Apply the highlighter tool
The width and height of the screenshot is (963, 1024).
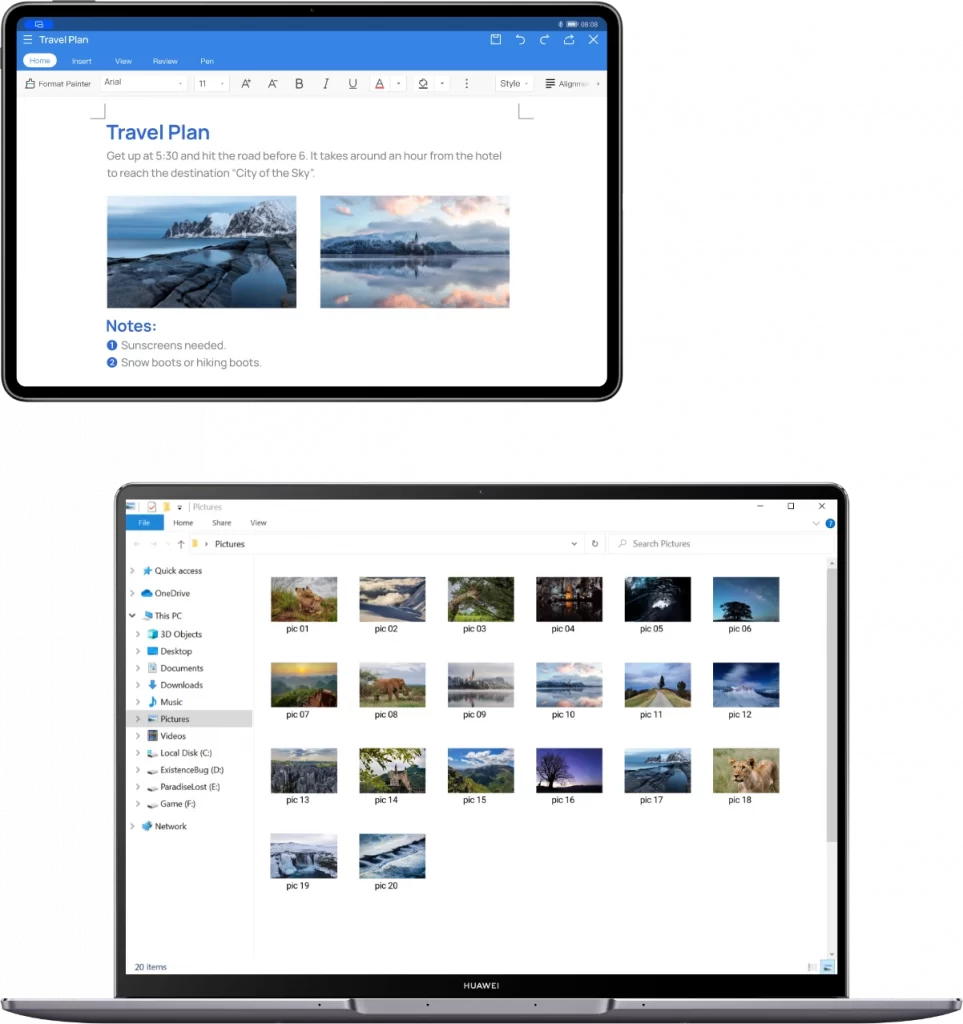(x=423, y=84)
